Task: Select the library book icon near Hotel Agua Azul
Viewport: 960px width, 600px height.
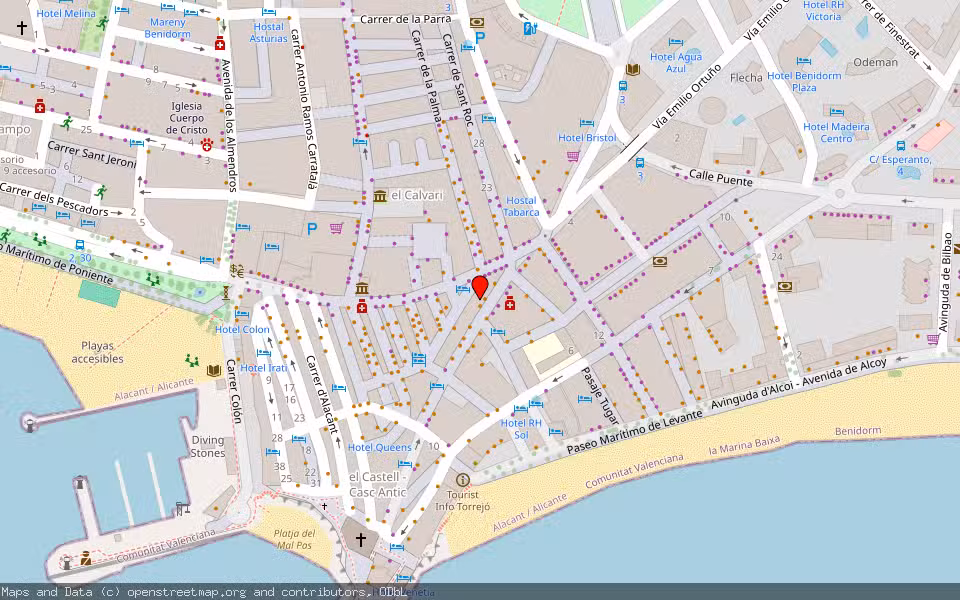Action: coord(633,70)
